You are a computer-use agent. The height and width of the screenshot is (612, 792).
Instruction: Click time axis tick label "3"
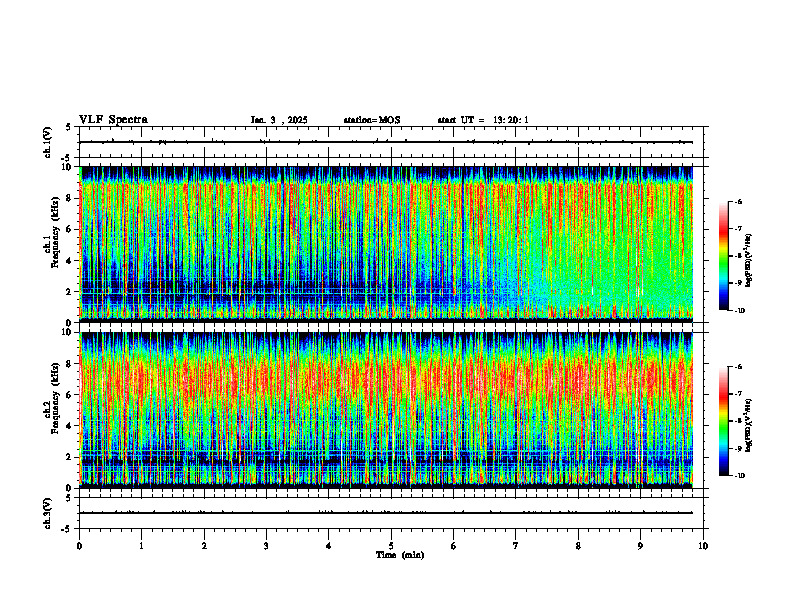(266, 546)
